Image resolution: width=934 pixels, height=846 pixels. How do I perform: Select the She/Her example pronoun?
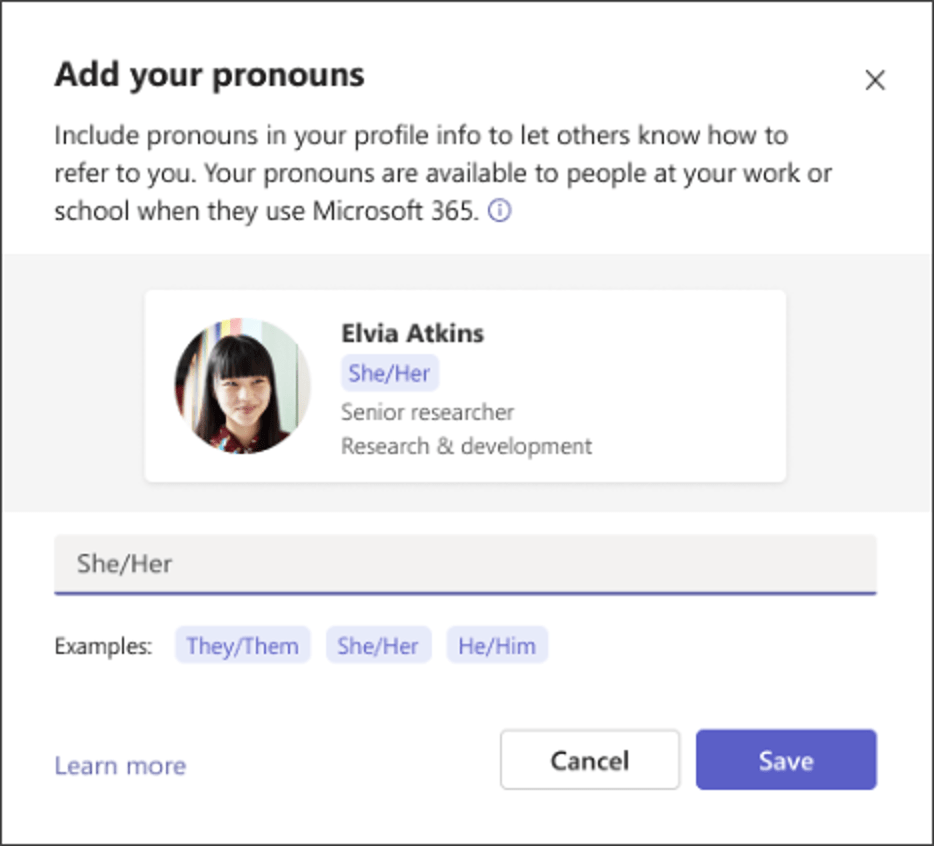pyautogui.click(x=378, y=645)
